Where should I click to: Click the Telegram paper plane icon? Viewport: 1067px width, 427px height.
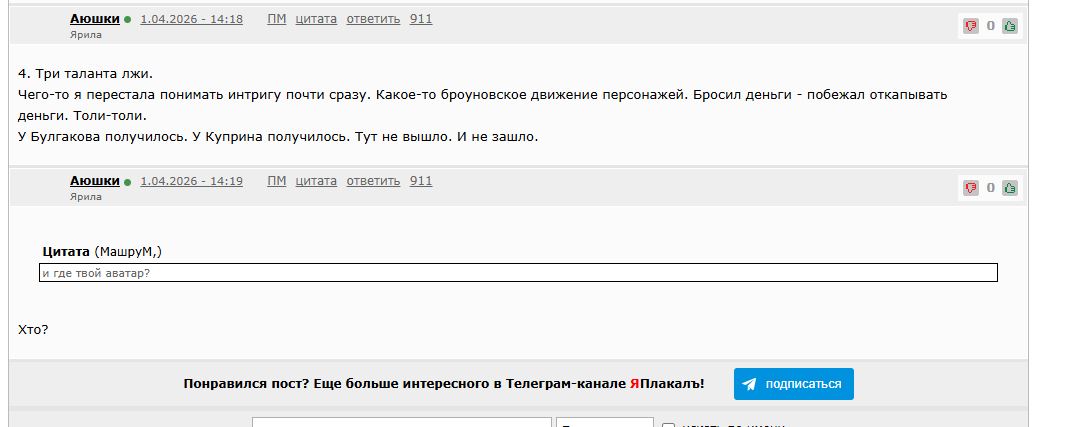click(749, 384)
